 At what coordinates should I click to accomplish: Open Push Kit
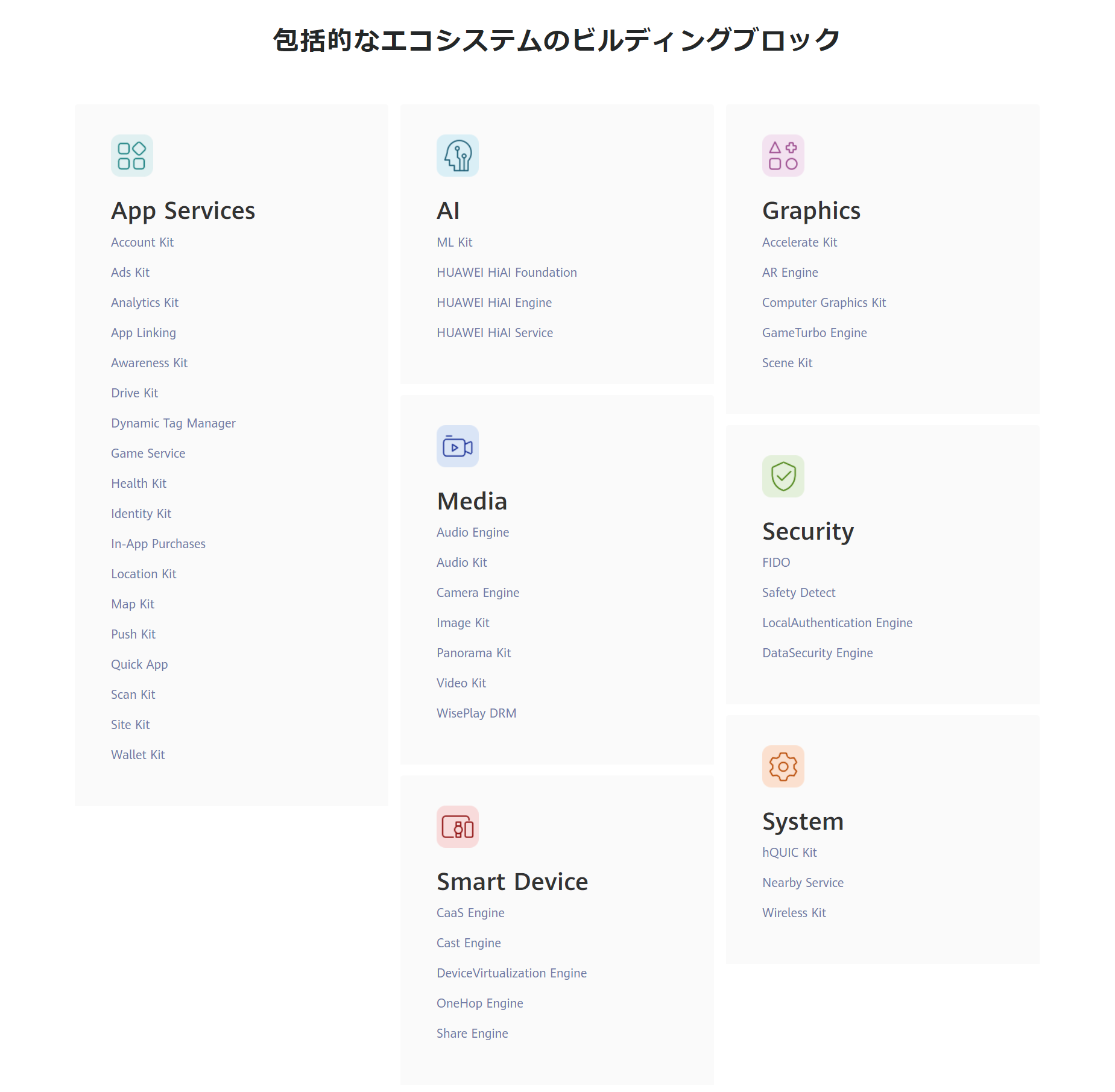pos(133,634)
